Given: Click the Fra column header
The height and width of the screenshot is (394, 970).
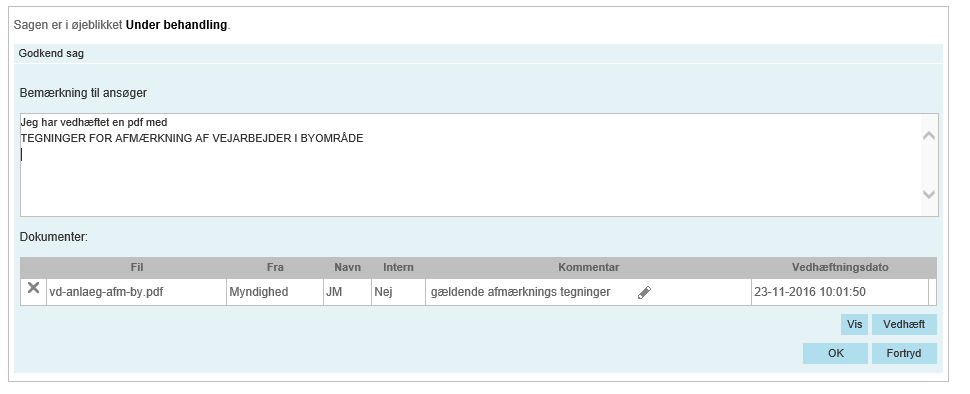Looking at the screenshot, I should pyautogui.click(x=275, y=267).
